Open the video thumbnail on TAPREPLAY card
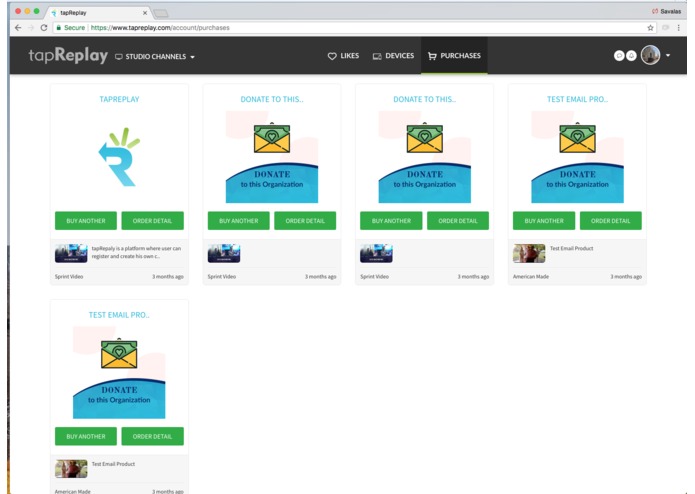Image resolution: width=695 pixels, height=494 pixels. coord(71,253)
